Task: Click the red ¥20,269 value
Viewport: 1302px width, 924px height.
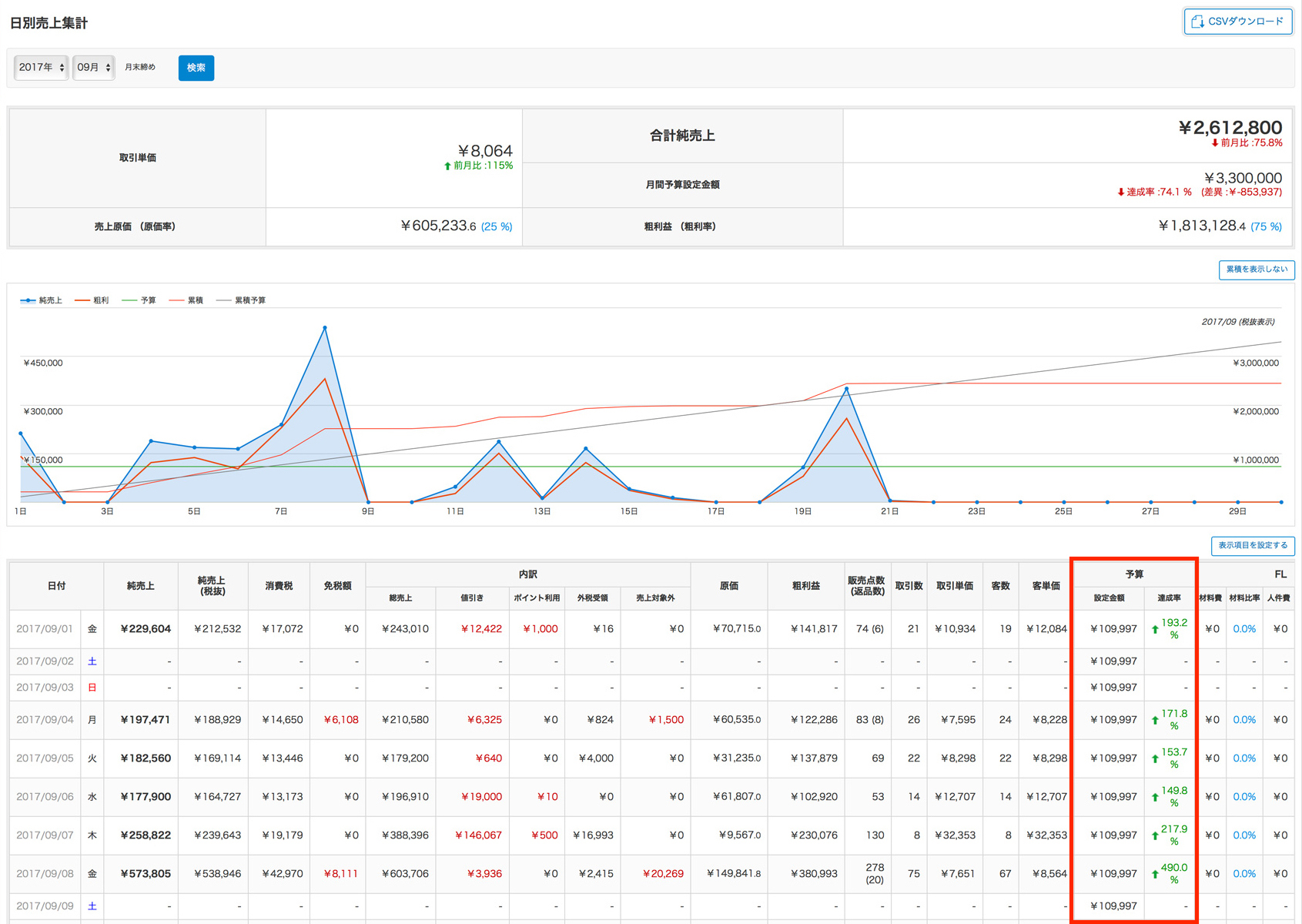Action: (x=663, y=874)
